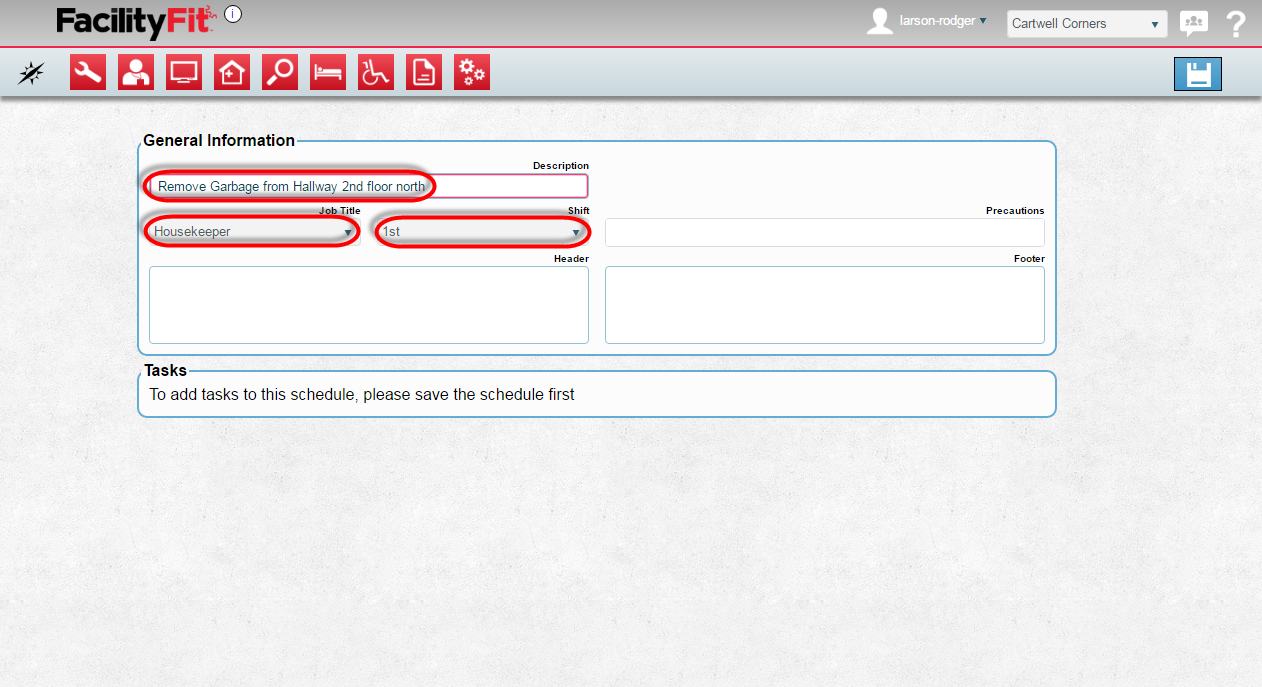Open the document page icon
The image size is (1262, 687).
424,72
